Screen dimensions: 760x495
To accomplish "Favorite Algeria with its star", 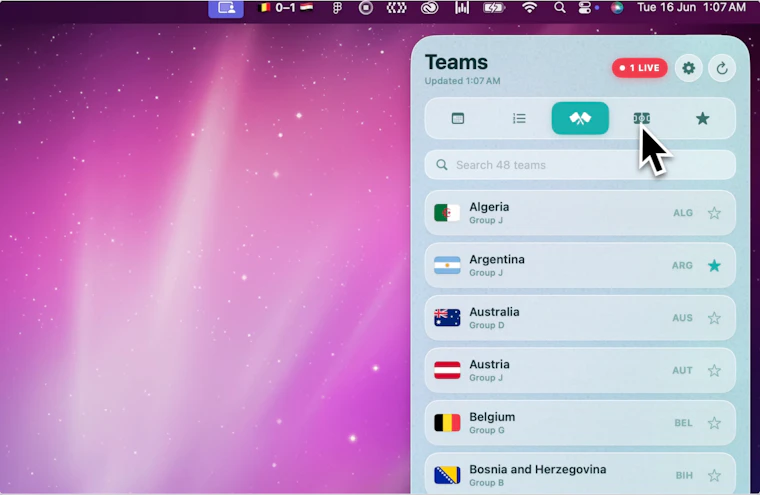I will pyautogui.click(x=714, y=213).
